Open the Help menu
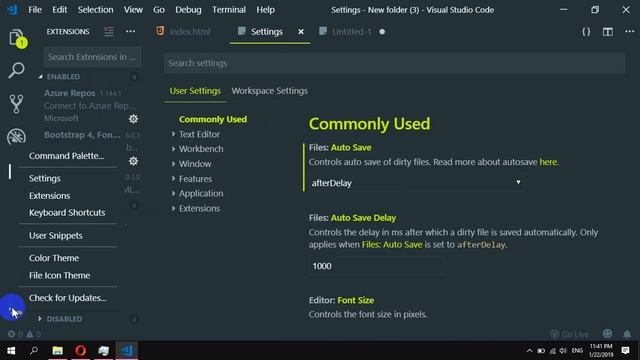 pos(265,9)
